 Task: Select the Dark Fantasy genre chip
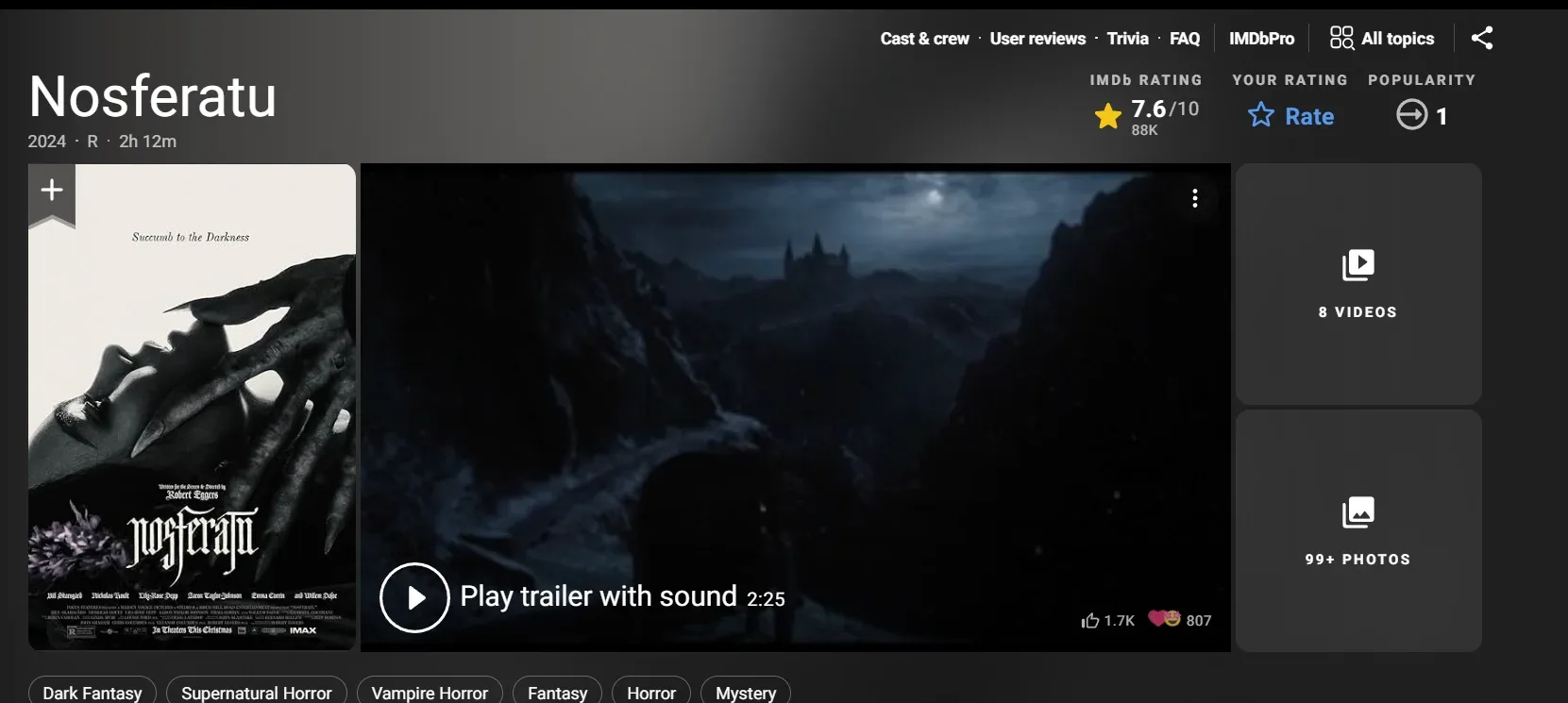(x=92, y=692)
